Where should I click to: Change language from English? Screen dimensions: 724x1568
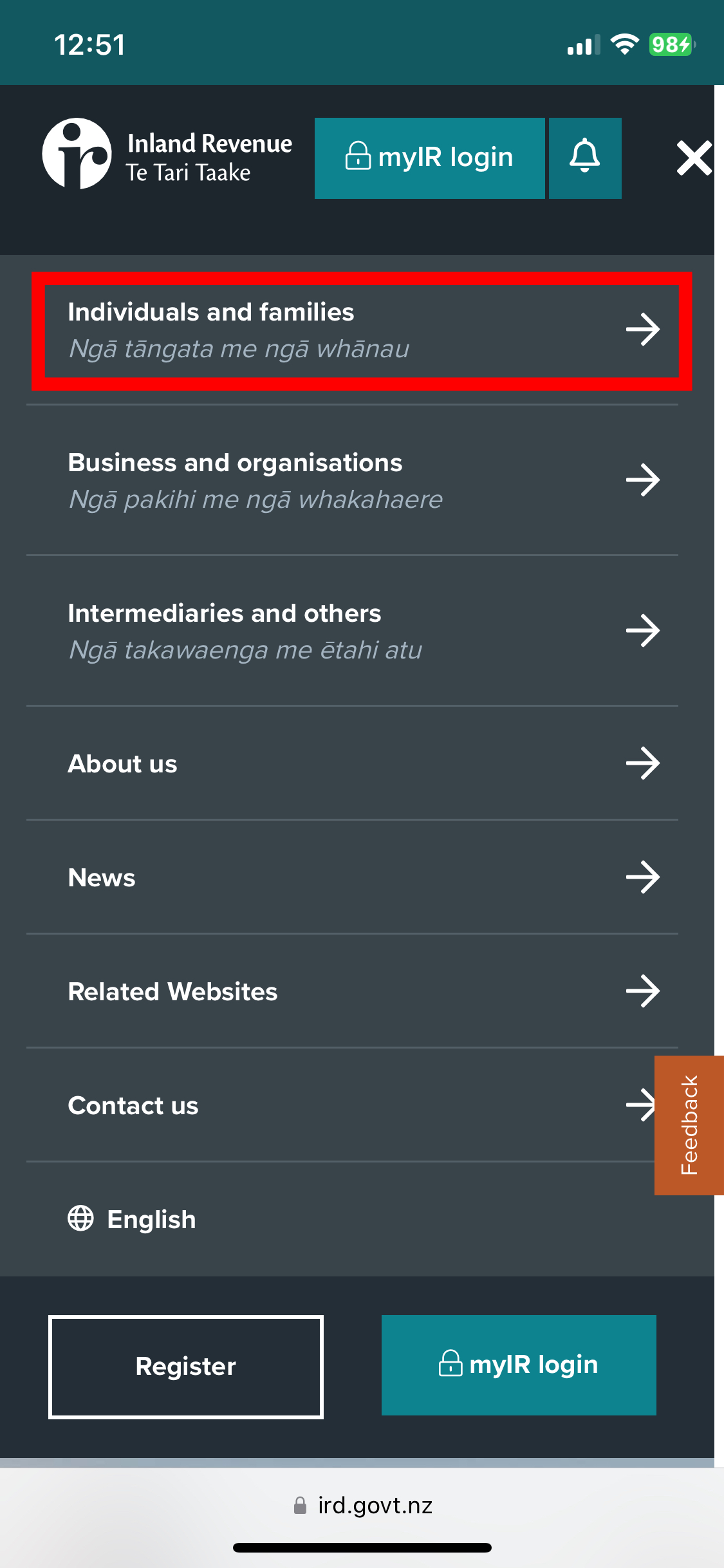[151, 1220]
